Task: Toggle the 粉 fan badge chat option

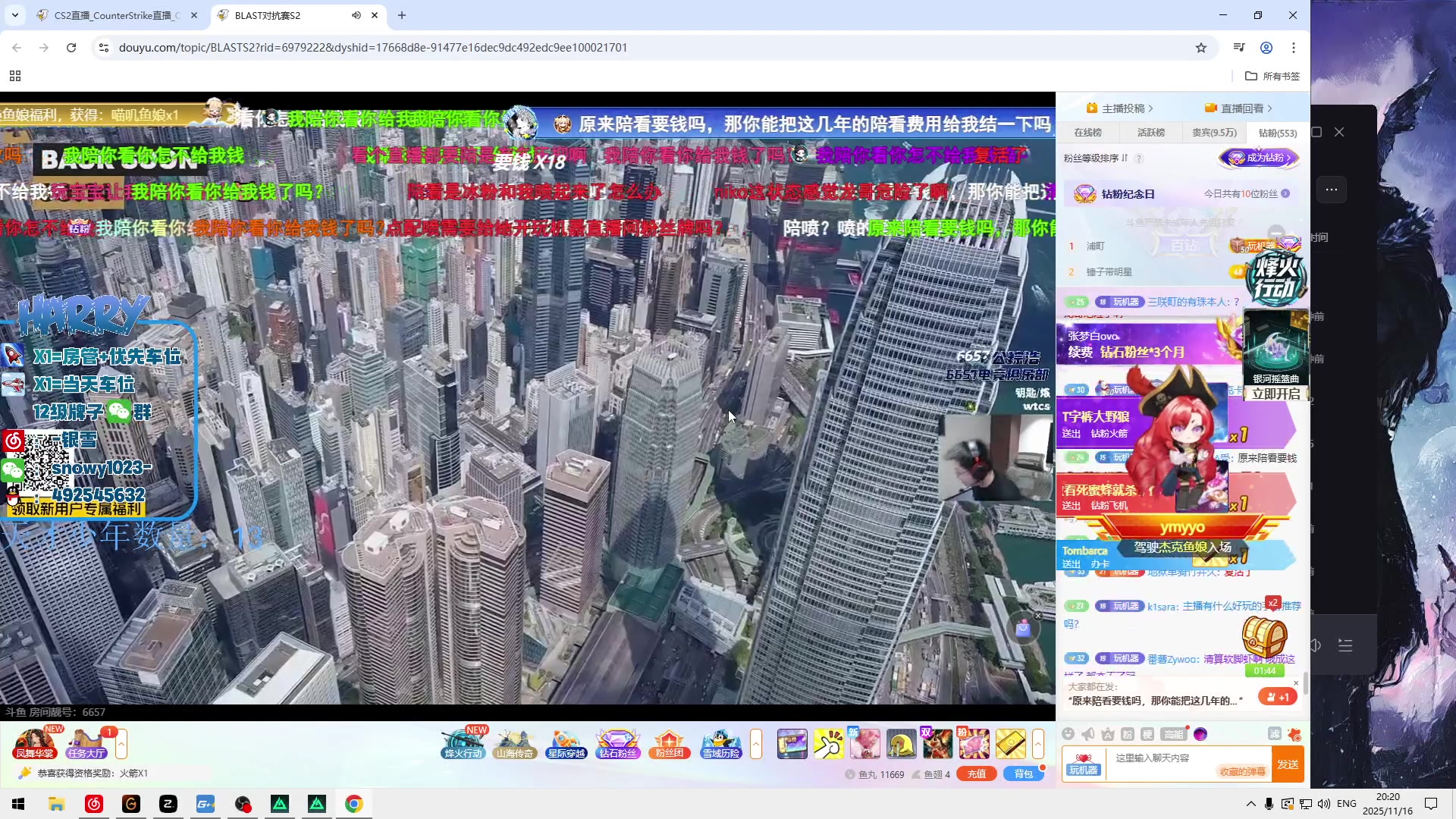Action: [x=1127, y=733]
